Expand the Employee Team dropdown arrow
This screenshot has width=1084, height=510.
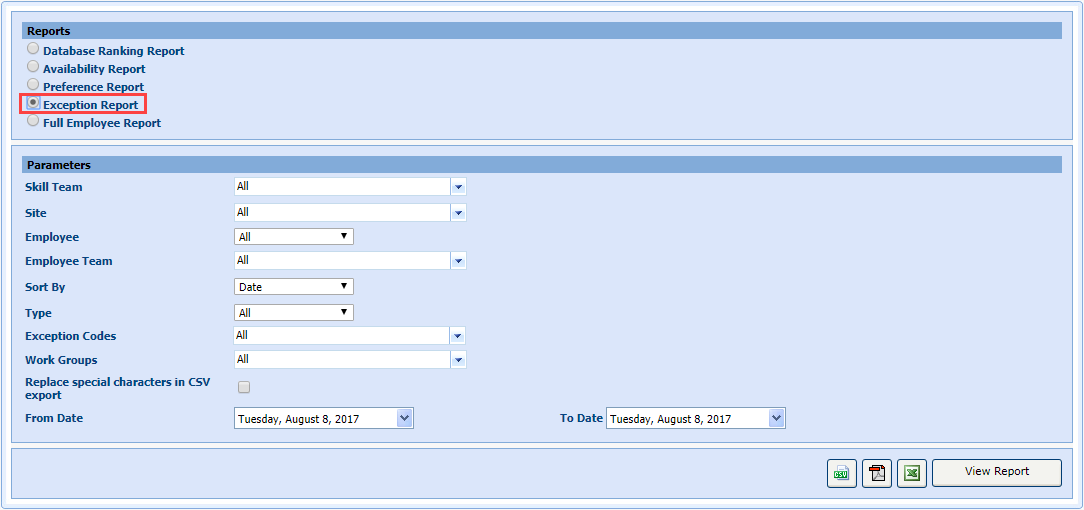pyautogui.click(x=458, y=261)
